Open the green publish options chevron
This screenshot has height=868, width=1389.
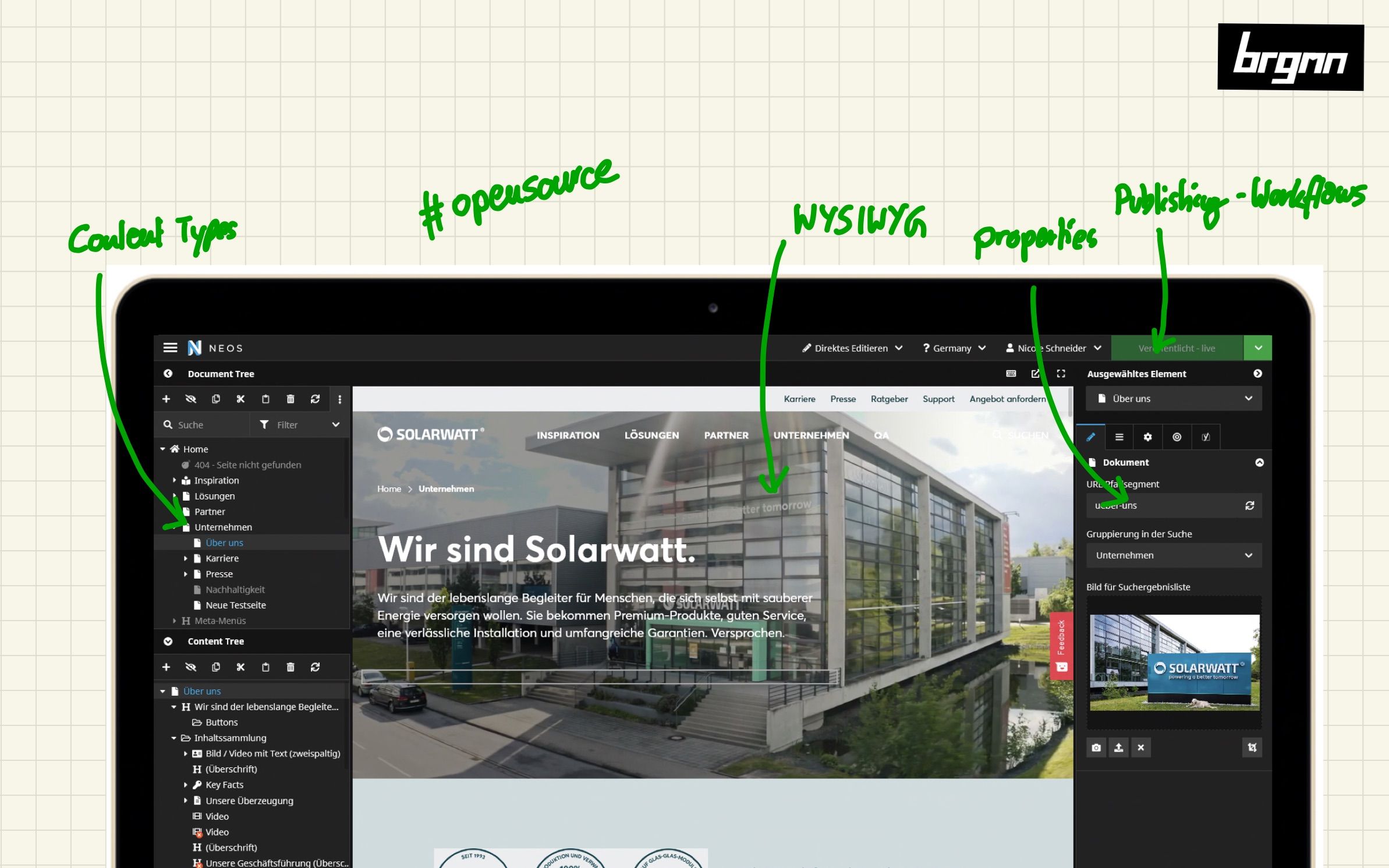pos(1257,348)
